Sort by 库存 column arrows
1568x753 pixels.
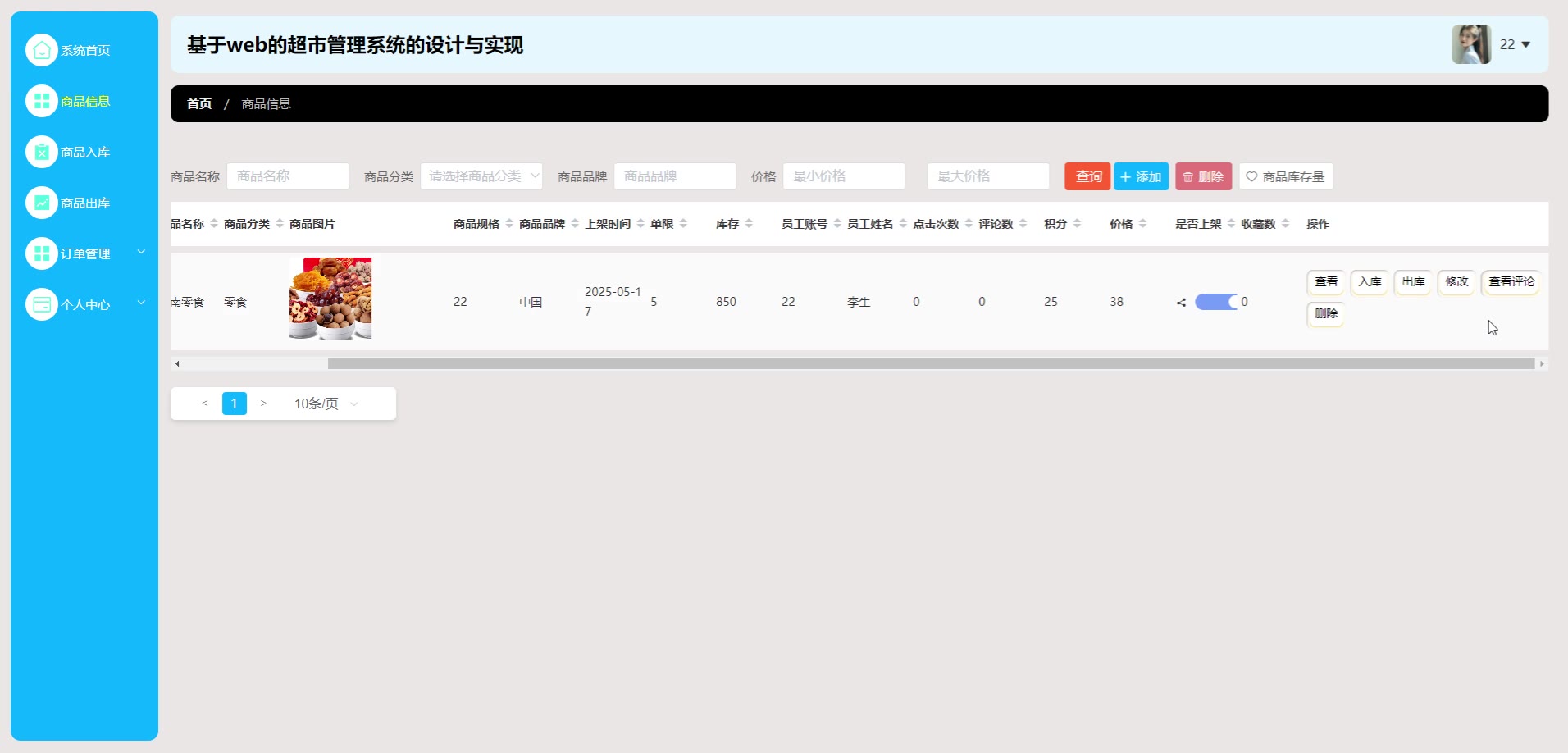pos(749,224)
